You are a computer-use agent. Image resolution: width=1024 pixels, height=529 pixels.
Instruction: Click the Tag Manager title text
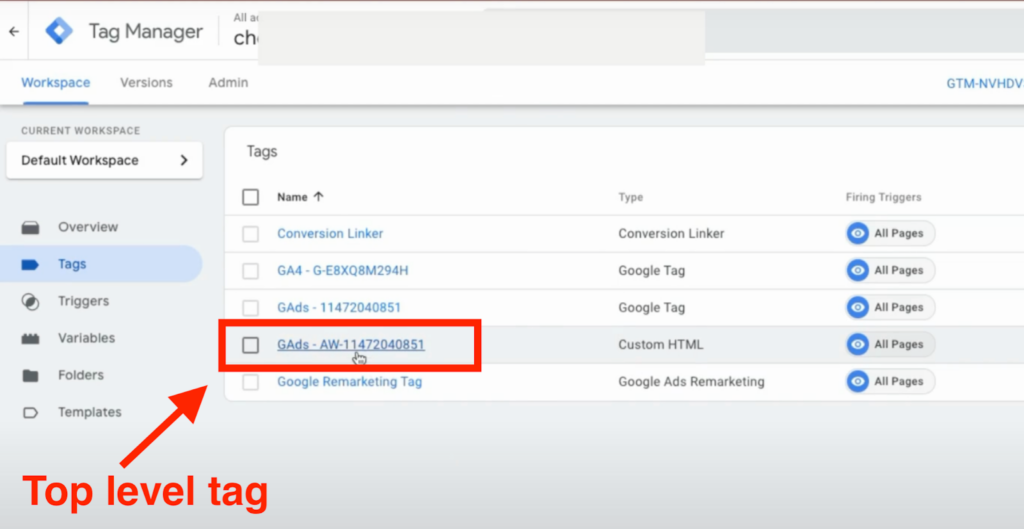(146, 31)
